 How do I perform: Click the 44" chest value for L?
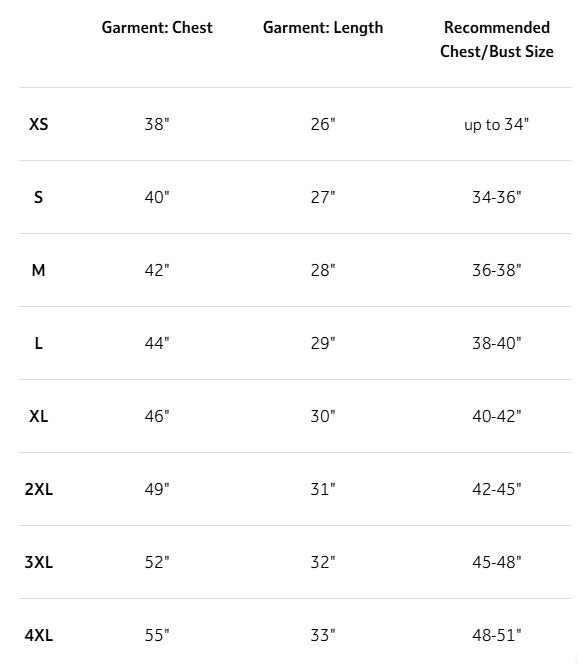tap(157, 343)
